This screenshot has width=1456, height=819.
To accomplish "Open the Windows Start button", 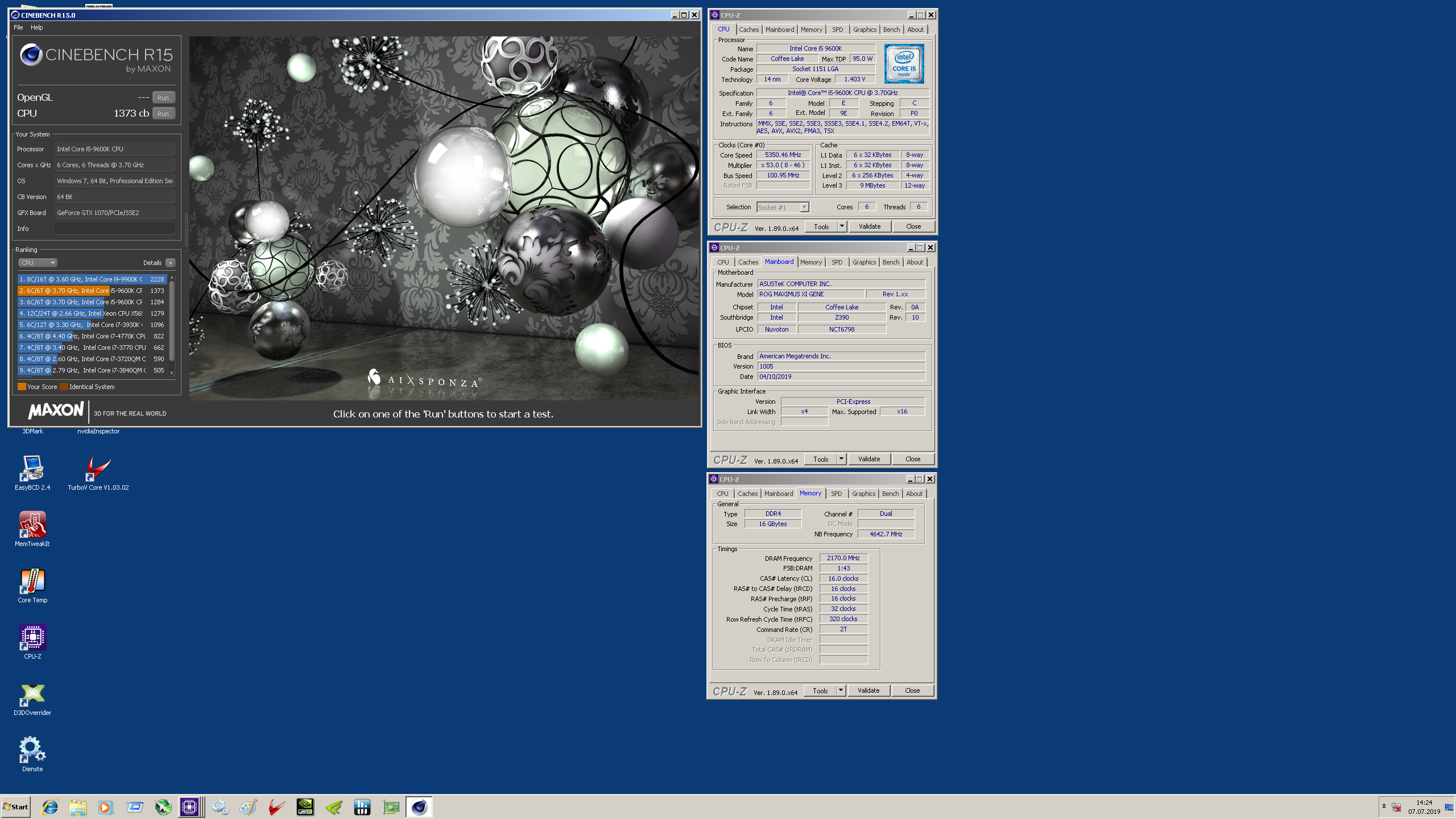I will pos(16,807).
